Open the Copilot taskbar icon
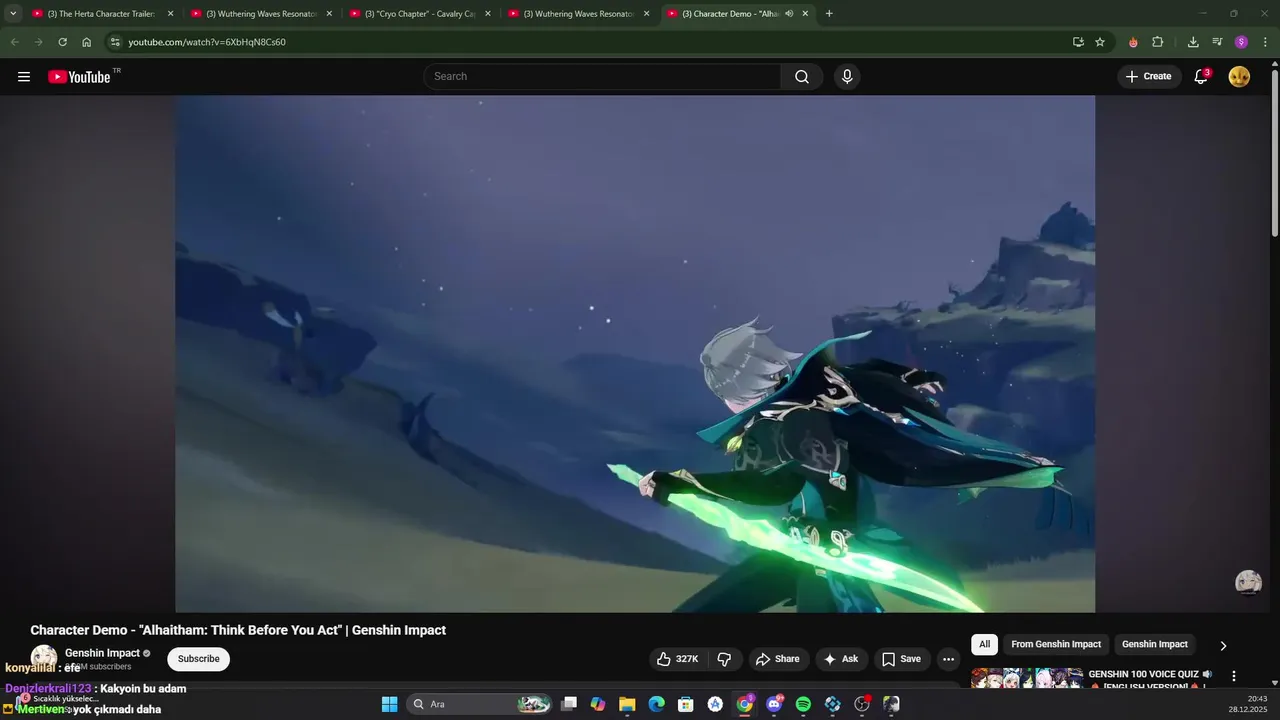Viewport: 1280px width, 720px height. click(x=598, y=704)
